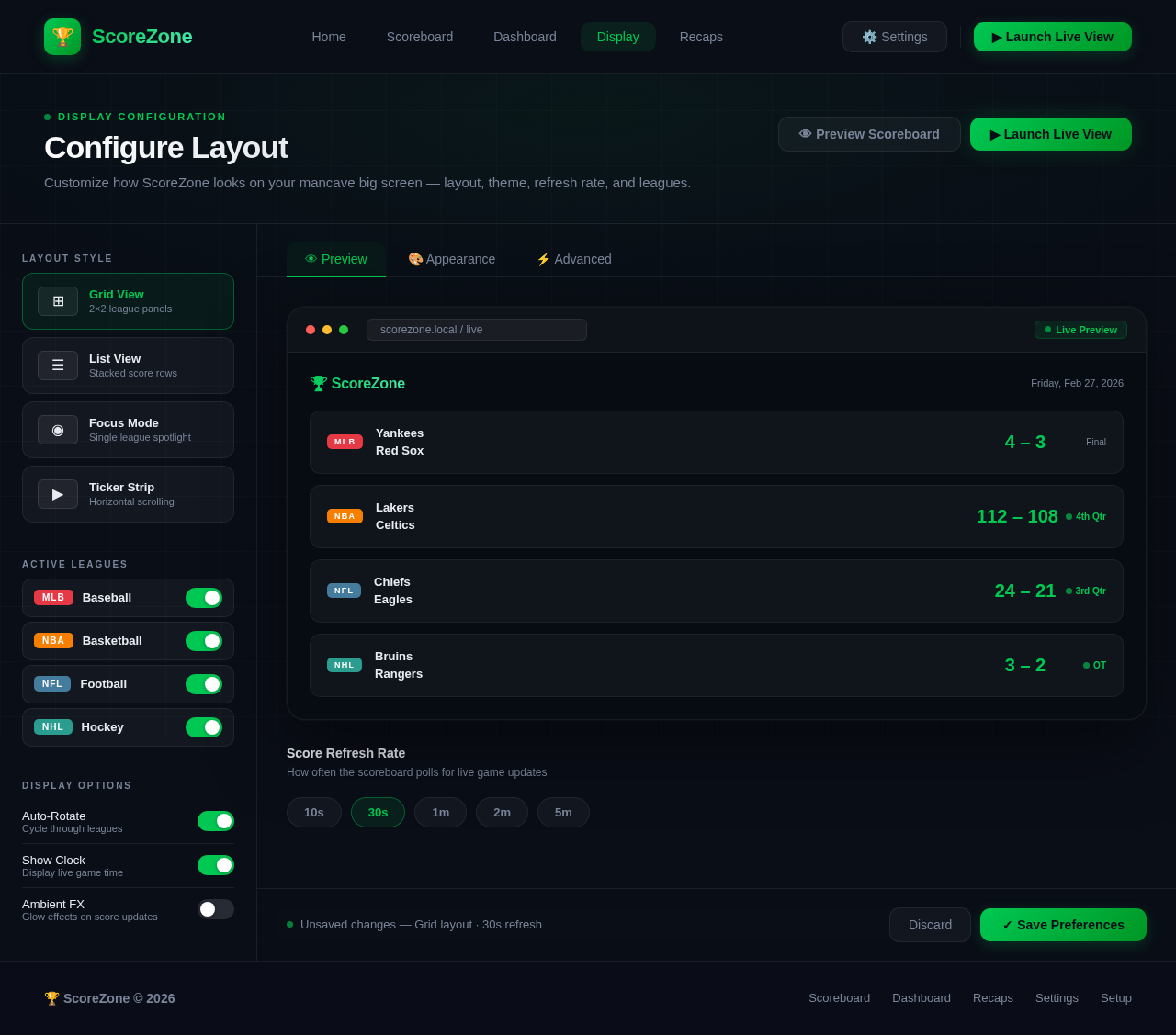Image resolution: width=1176 pixels, height=1035 pixels.
Task: Open Scoreboard in the top navigation
Action: 420,37
